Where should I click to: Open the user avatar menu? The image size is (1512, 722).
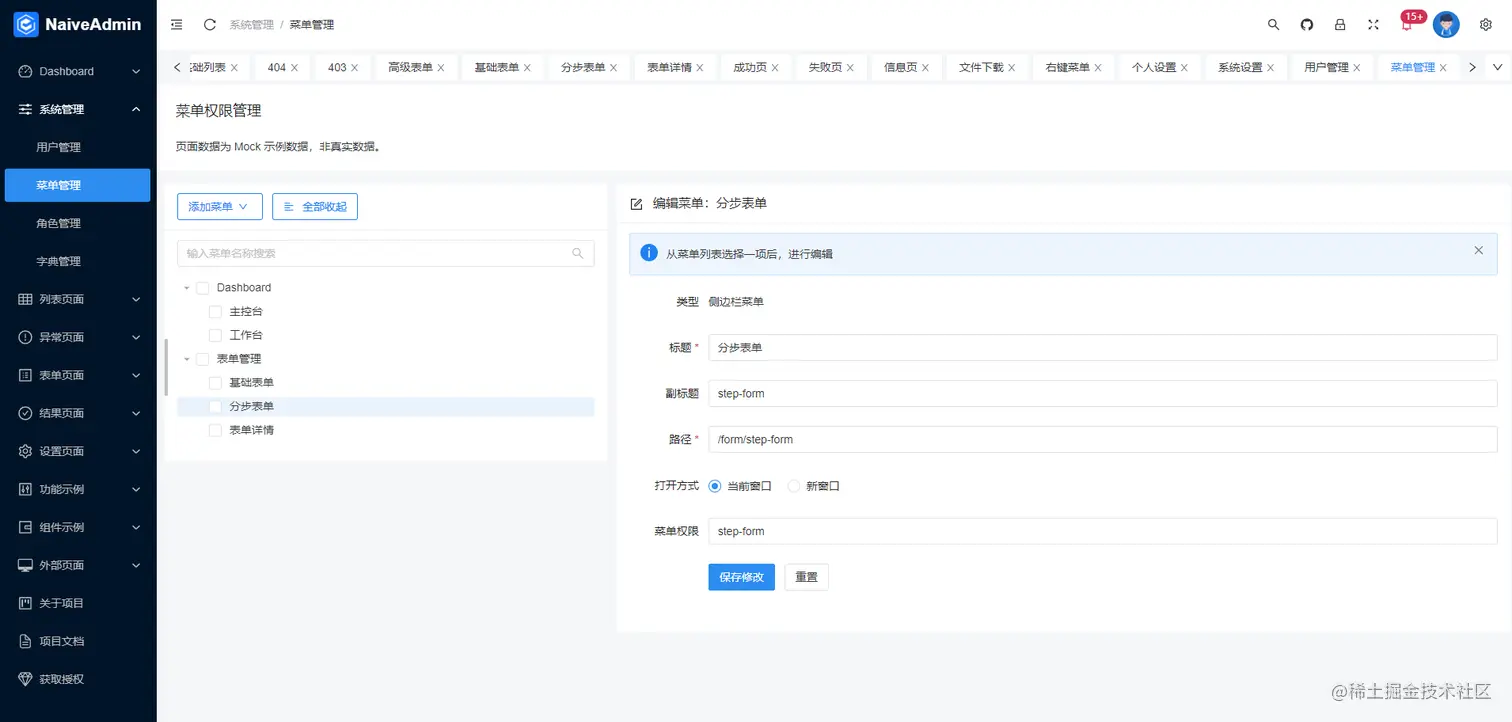pyautogui.click(x=1446, y=24)
